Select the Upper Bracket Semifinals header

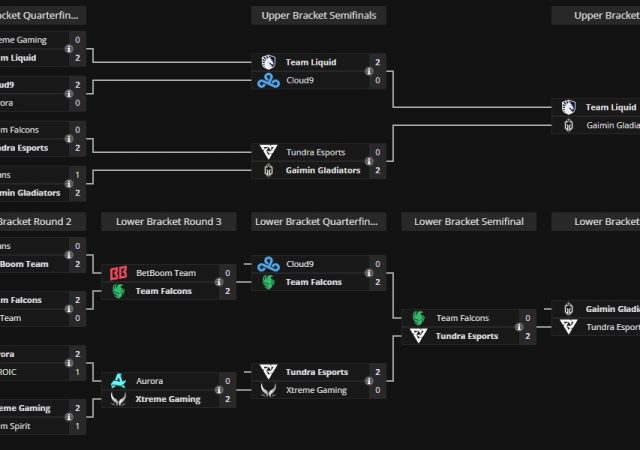[x=318, y=15]
